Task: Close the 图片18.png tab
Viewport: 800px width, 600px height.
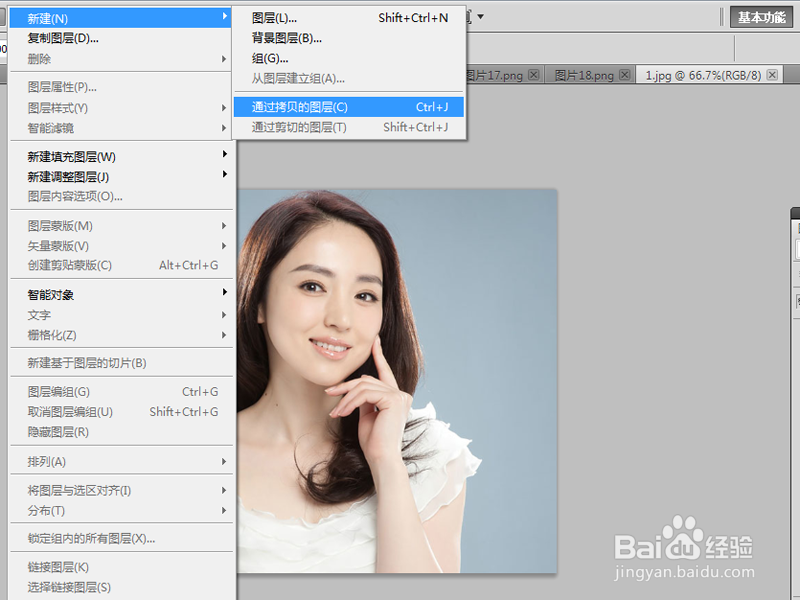Action: point(624,75)
